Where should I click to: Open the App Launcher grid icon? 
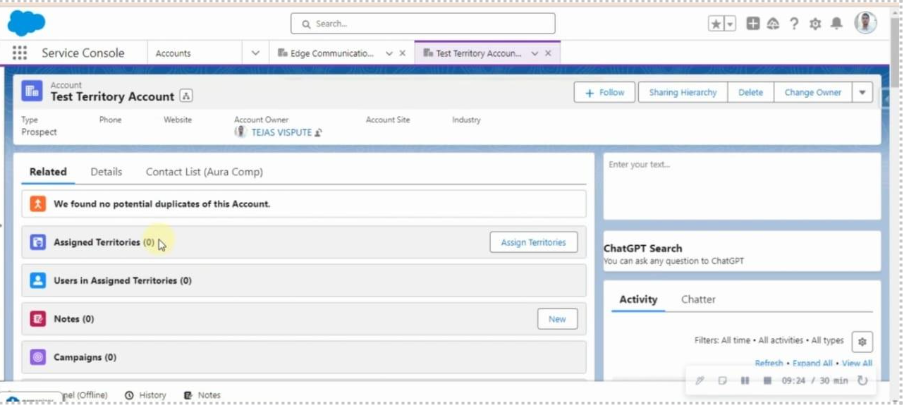click(x=19, y=53)
